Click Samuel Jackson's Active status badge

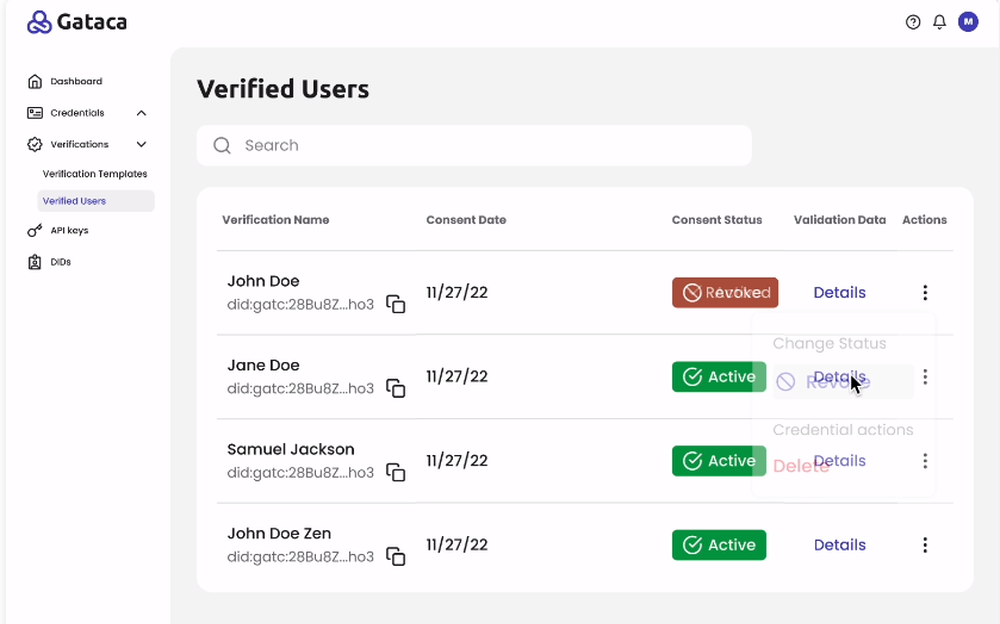pyautogui.click(x=719, y=461)
